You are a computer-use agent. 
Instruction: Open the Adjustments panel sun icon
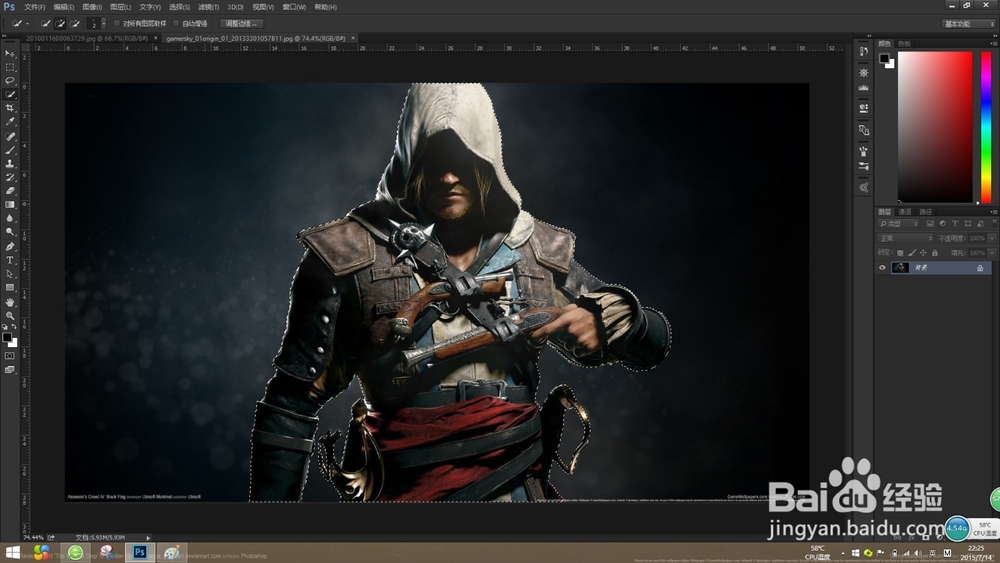click(864, 73)
